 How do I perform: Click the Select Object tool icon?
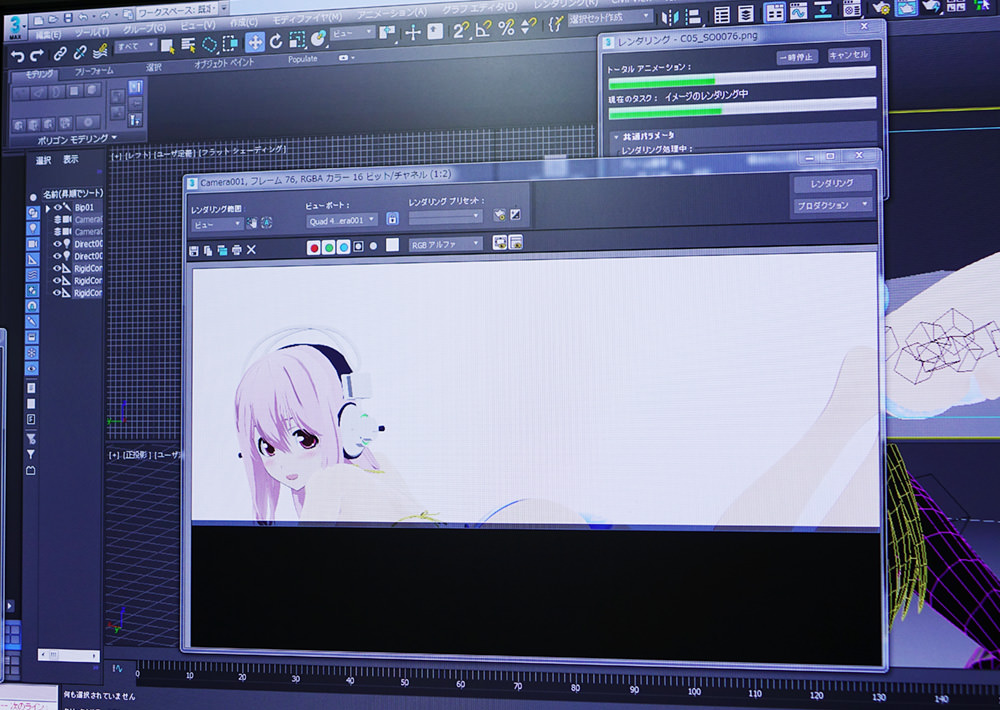pos(168,45)
